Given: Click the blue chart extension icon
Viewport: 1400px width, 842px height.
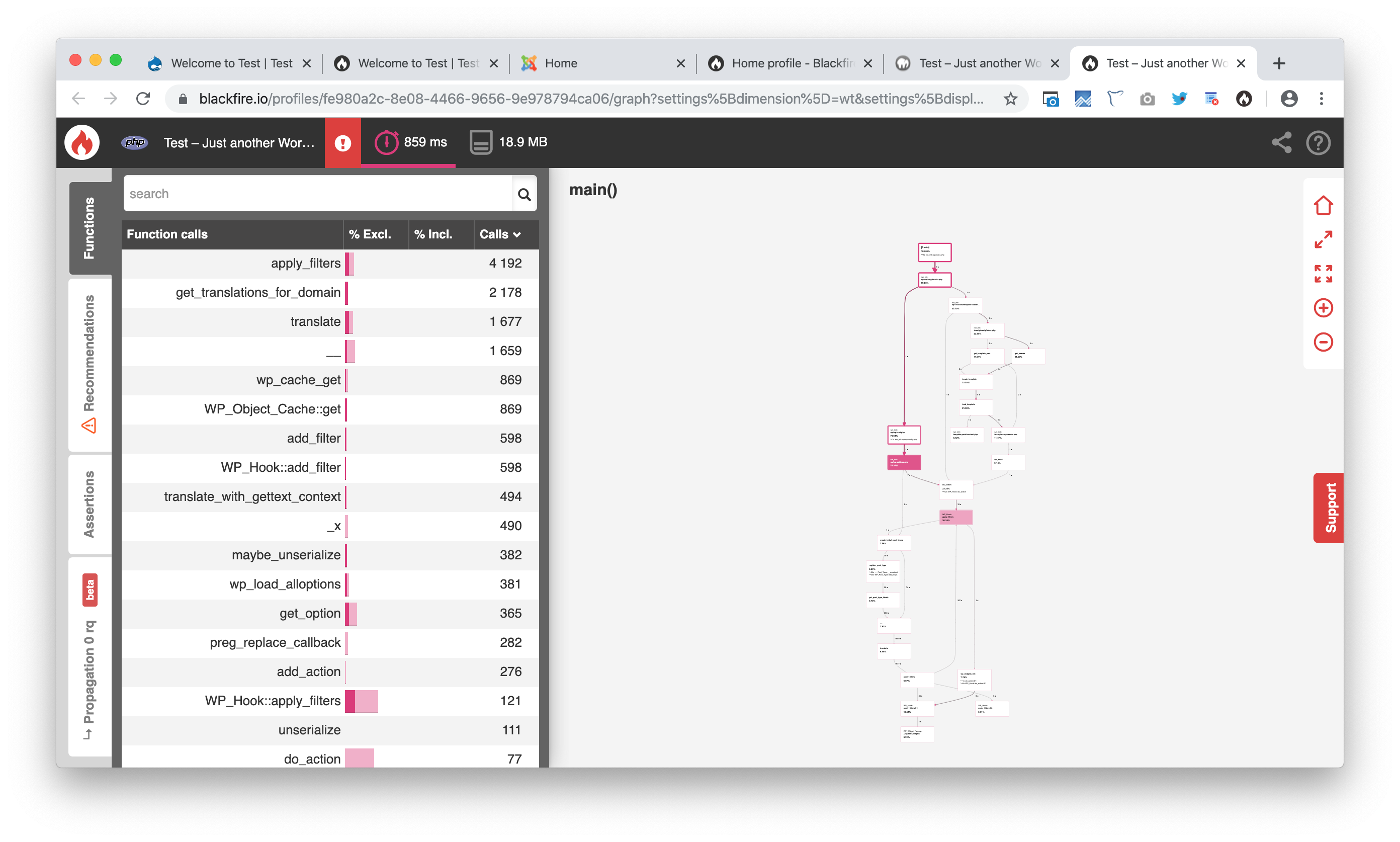Looking at the screenshot, I should (1082, 99).
